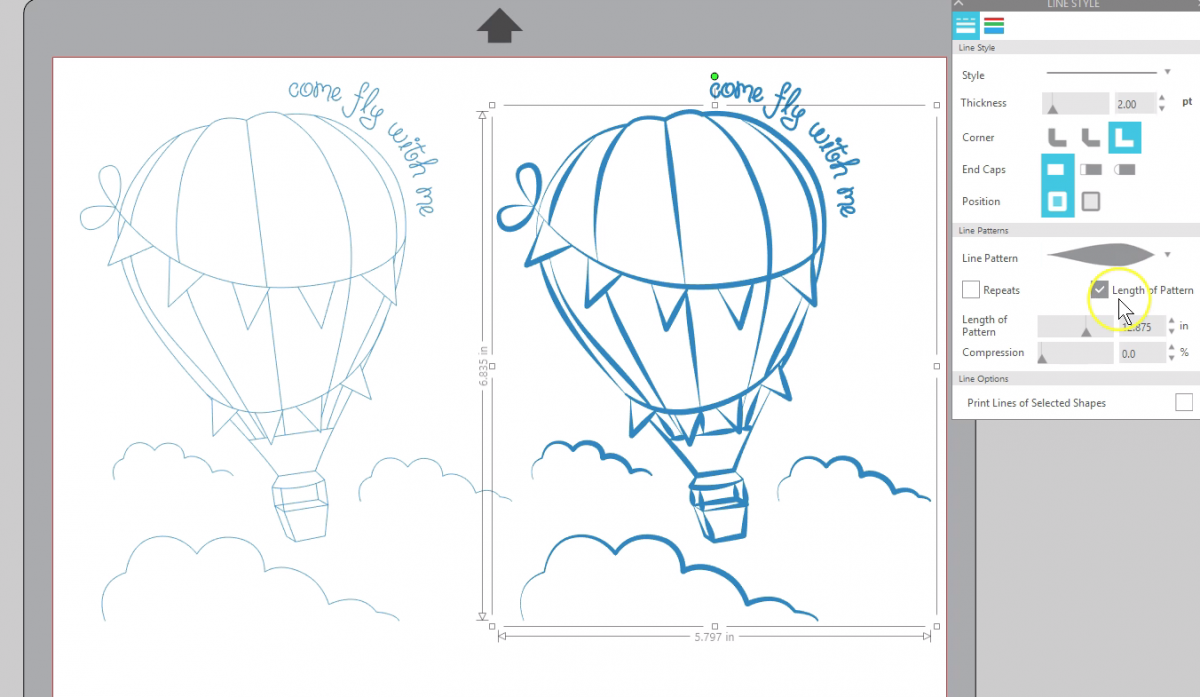Click the "6.835 in" height dimension label

[x=482, y=366]
